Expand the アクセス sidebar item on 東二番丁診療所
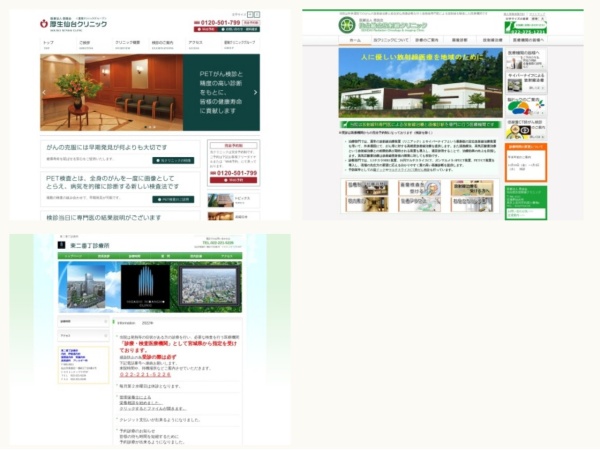Image resolution: width=600 pixels, height=450 pixels. point(83,335)
